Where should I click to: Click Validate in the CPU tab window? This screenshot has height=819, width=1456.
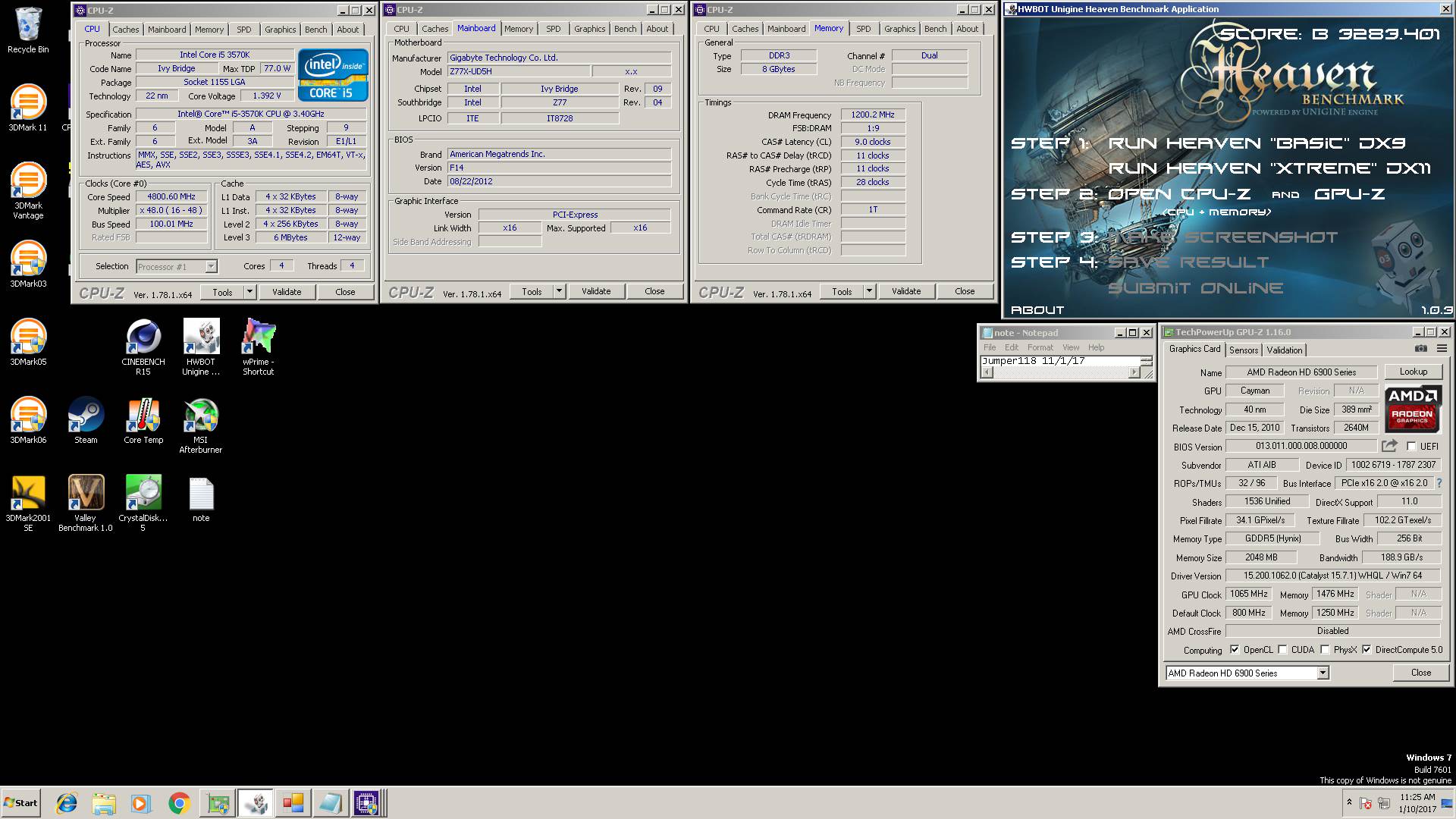pos(287,291)
